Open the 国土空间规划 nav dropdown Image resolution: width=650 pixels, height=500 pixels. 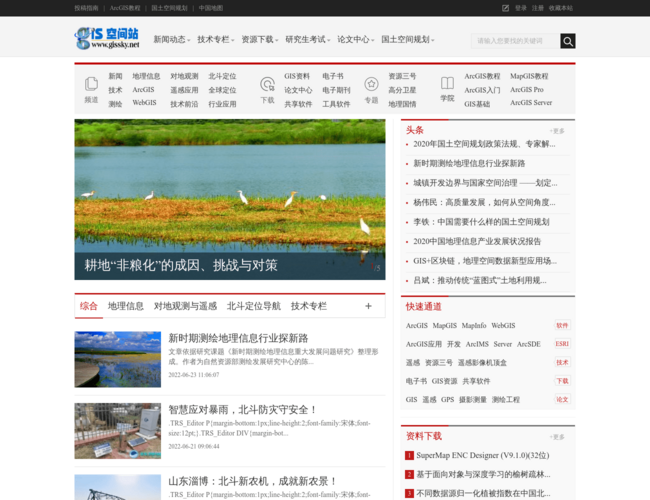(408, 40)
